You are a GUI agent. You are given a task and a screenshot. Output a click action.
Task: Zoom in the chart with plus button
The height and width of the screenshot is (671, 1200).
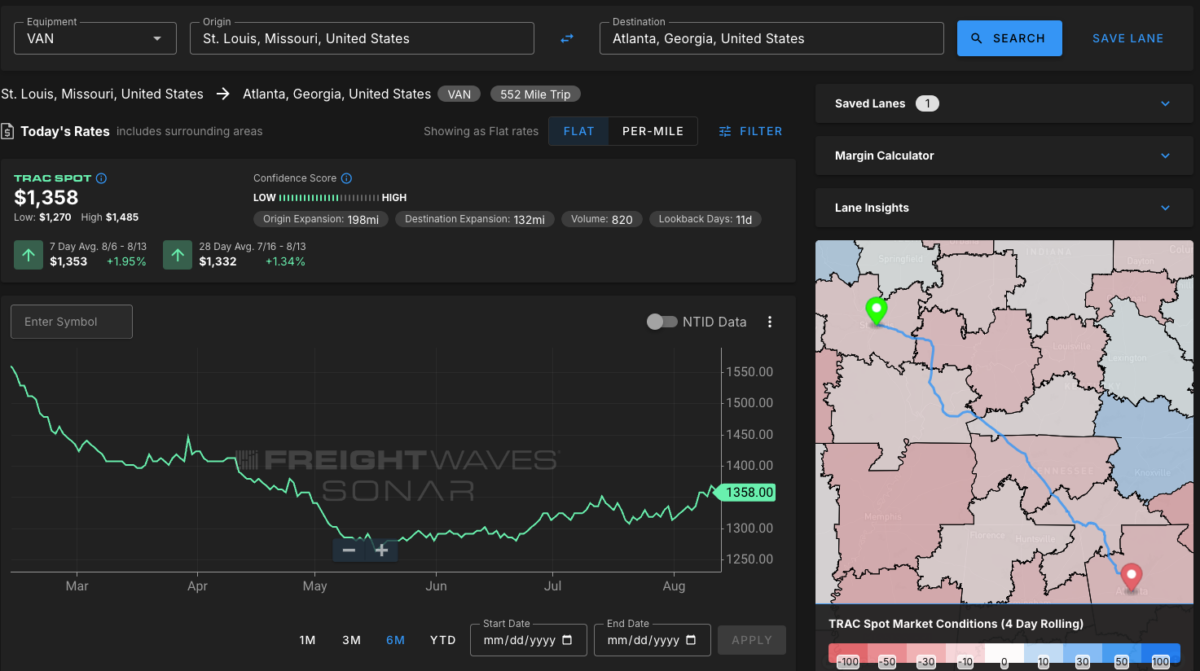click(x=381, y=550)
